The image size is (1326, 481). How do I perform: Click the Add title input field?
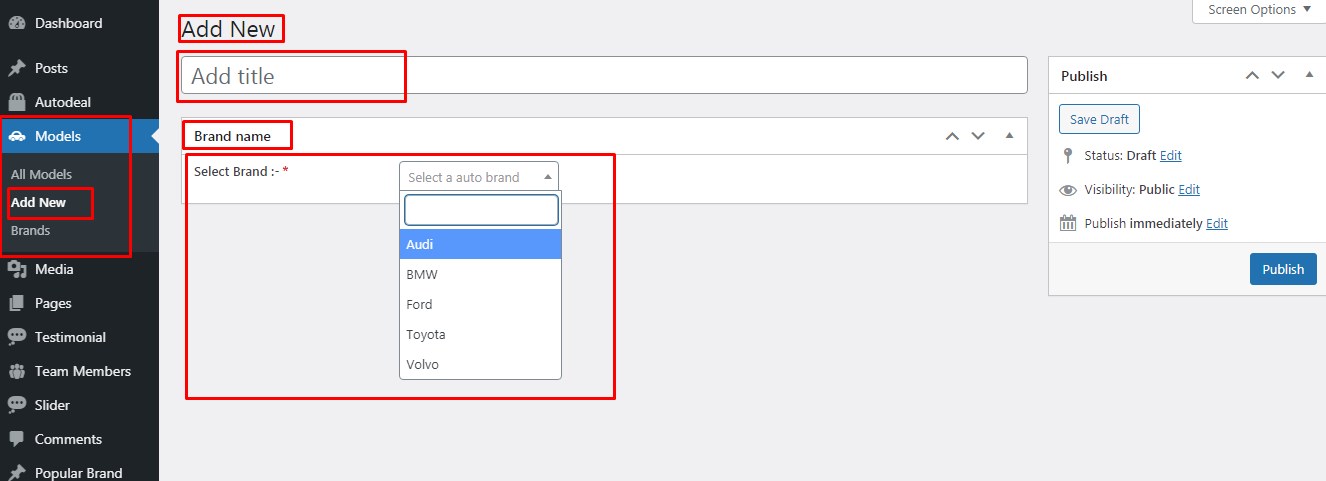point(604,76)
